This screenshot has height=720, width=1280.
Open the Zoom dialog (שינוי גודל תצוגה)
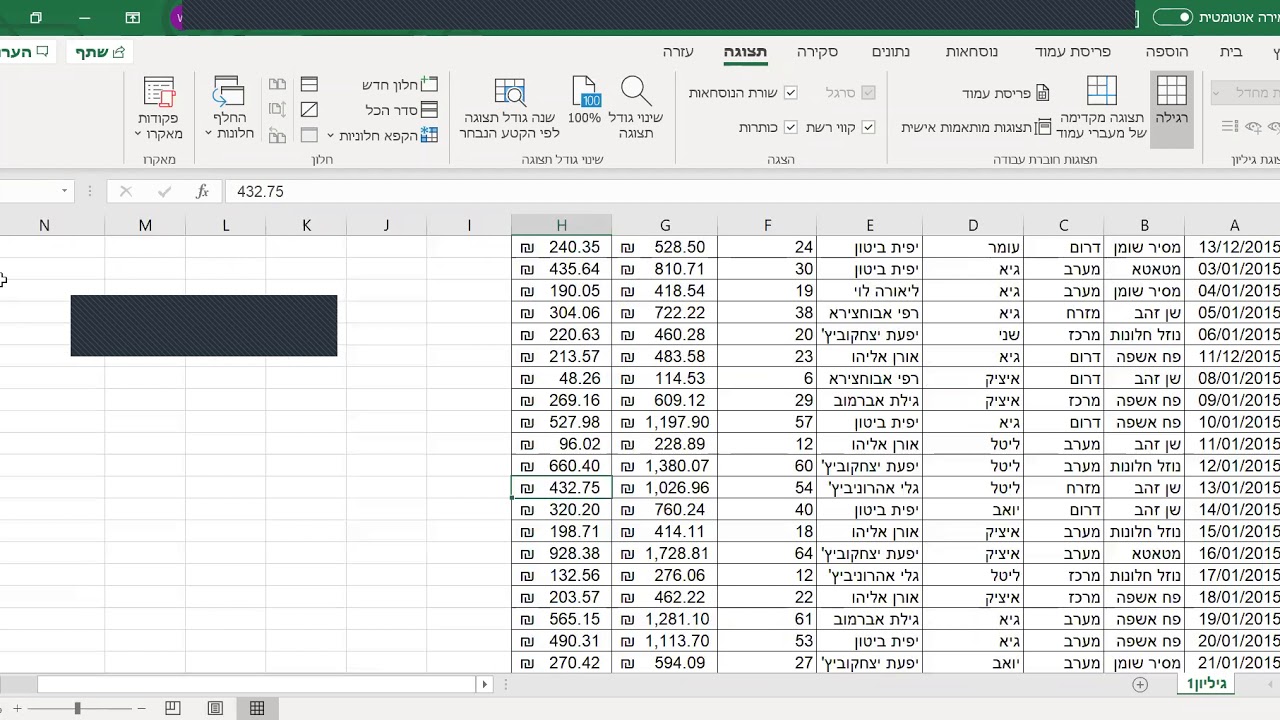tap(636, 106)
